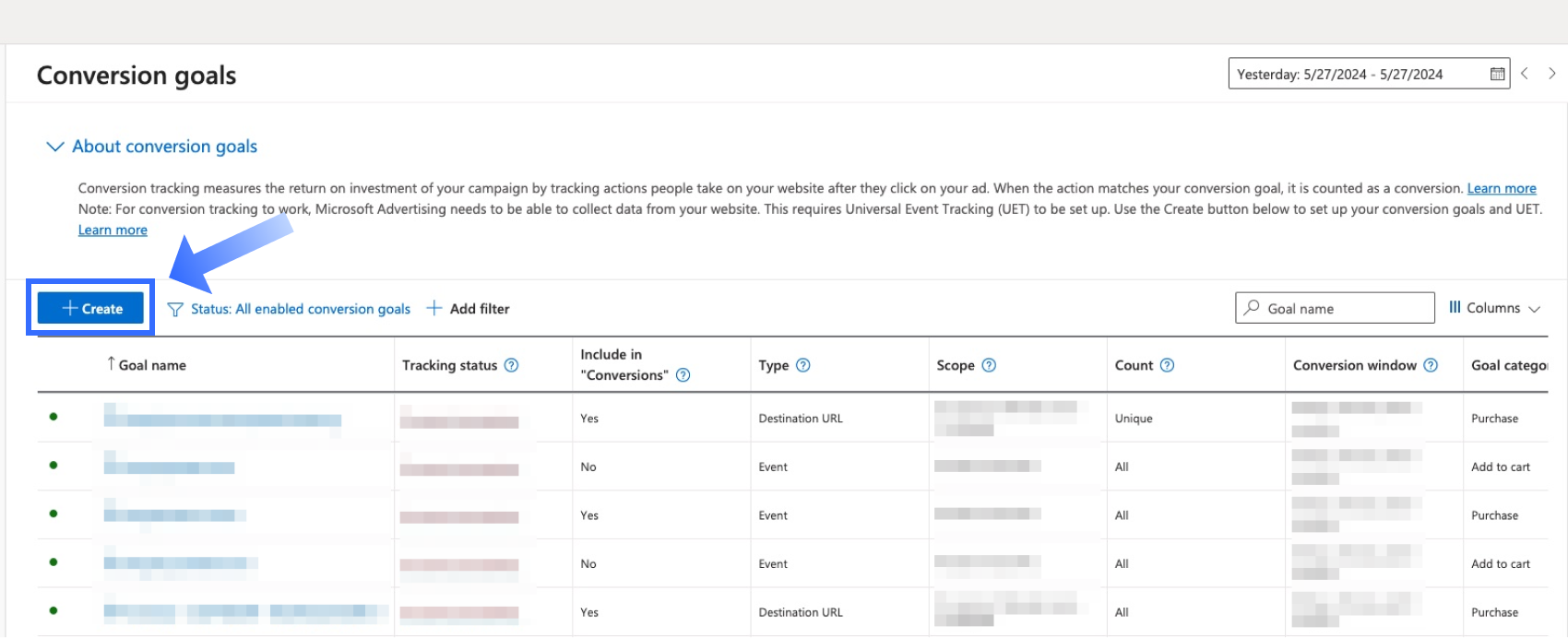
Task: Open the Learn more link below the note
Action: tap(113, 230)
